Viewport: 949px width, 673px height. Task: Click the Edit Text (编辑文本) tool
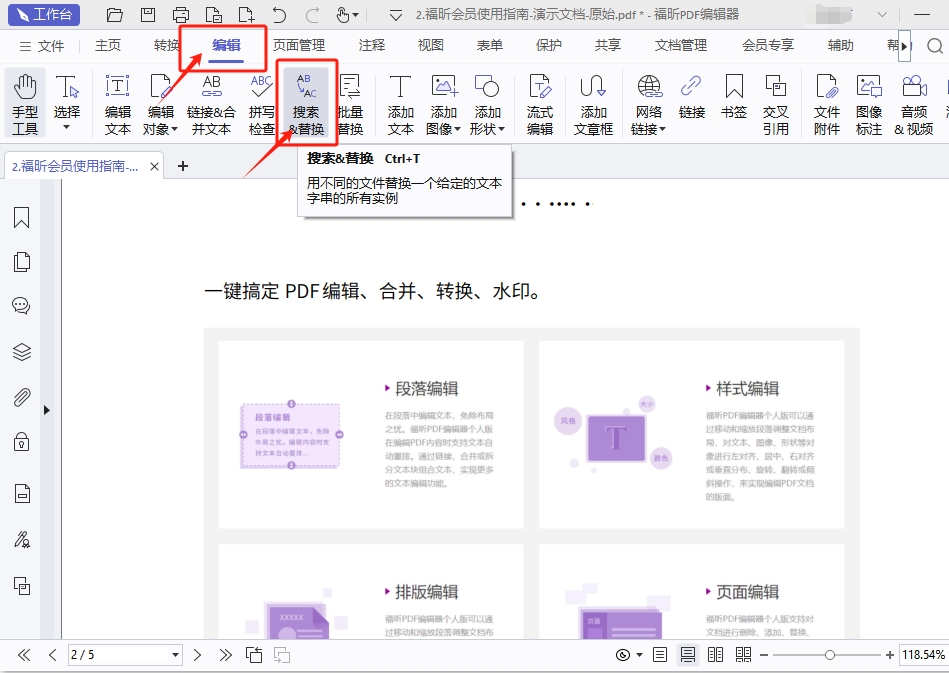click(118, 104)
